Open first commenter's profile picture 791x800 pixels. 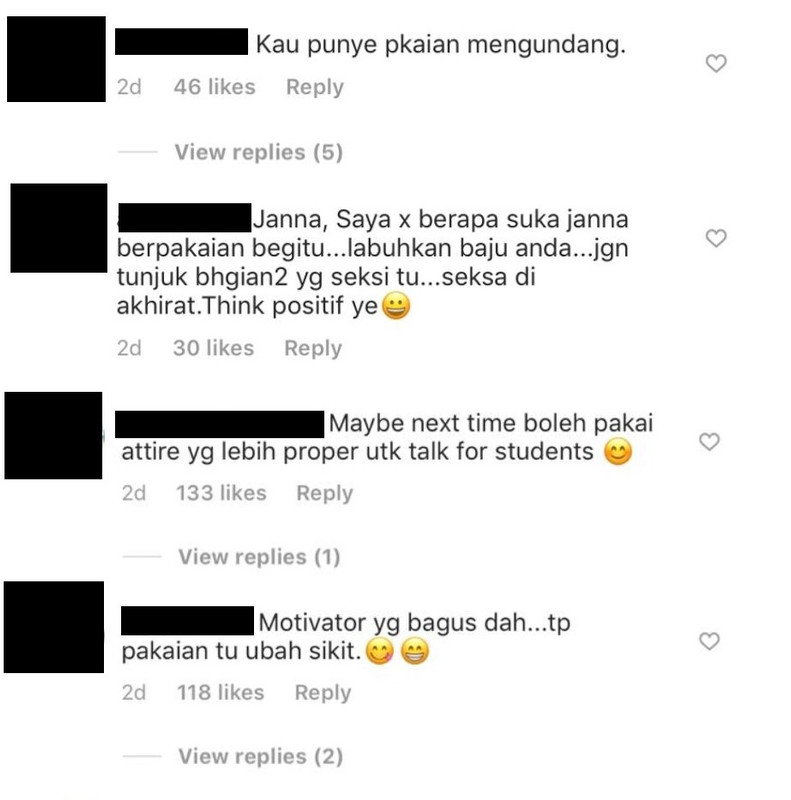tap(56, 59)
